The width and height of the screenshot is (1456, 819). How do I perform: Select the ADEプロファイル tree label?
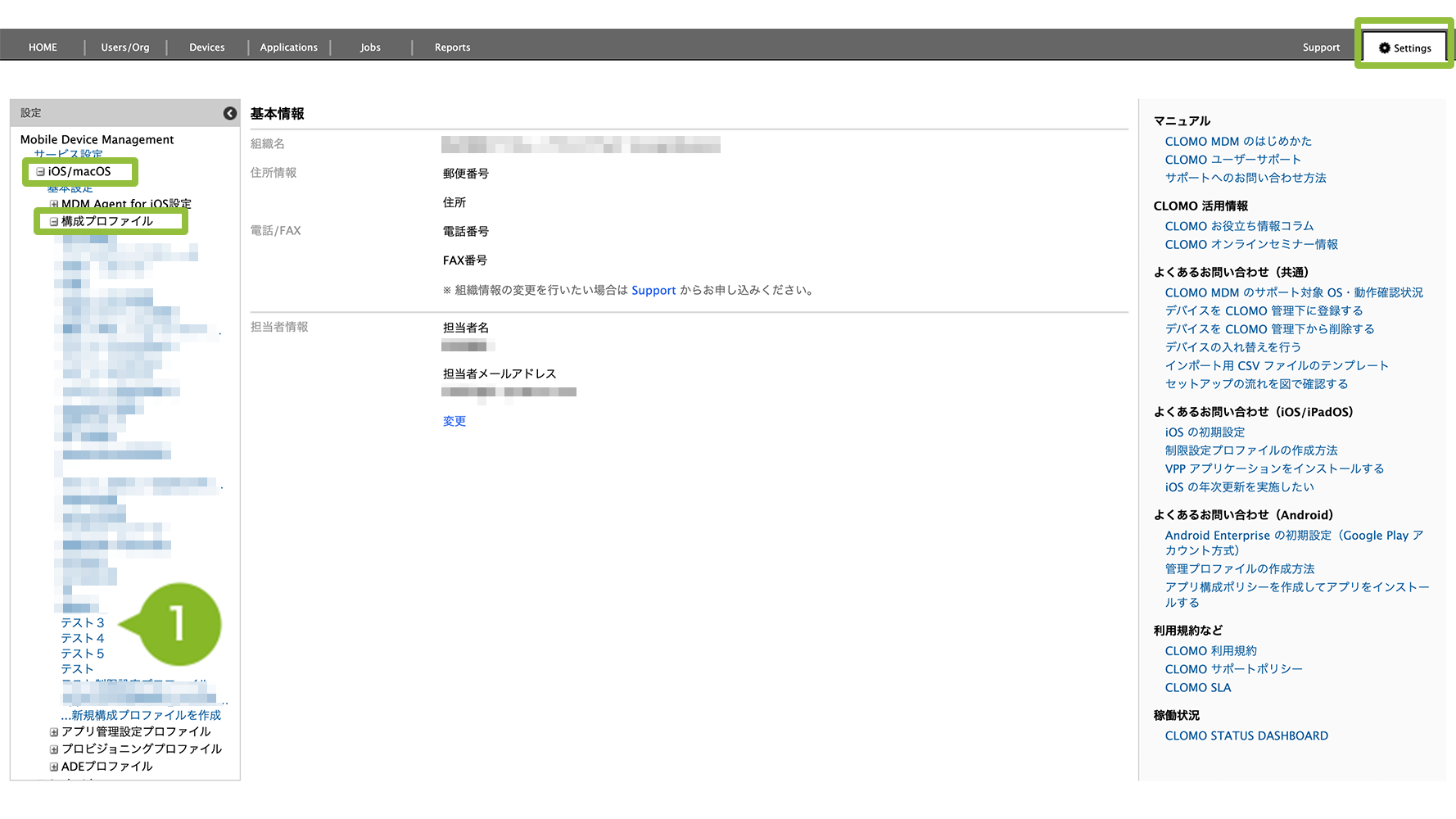point(107,767)
